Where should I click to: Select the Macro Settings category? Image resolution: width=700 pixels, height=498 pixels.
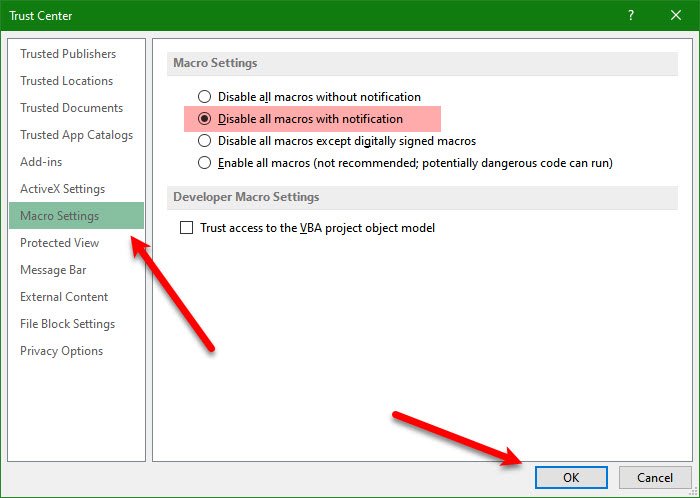click(76, 216)
